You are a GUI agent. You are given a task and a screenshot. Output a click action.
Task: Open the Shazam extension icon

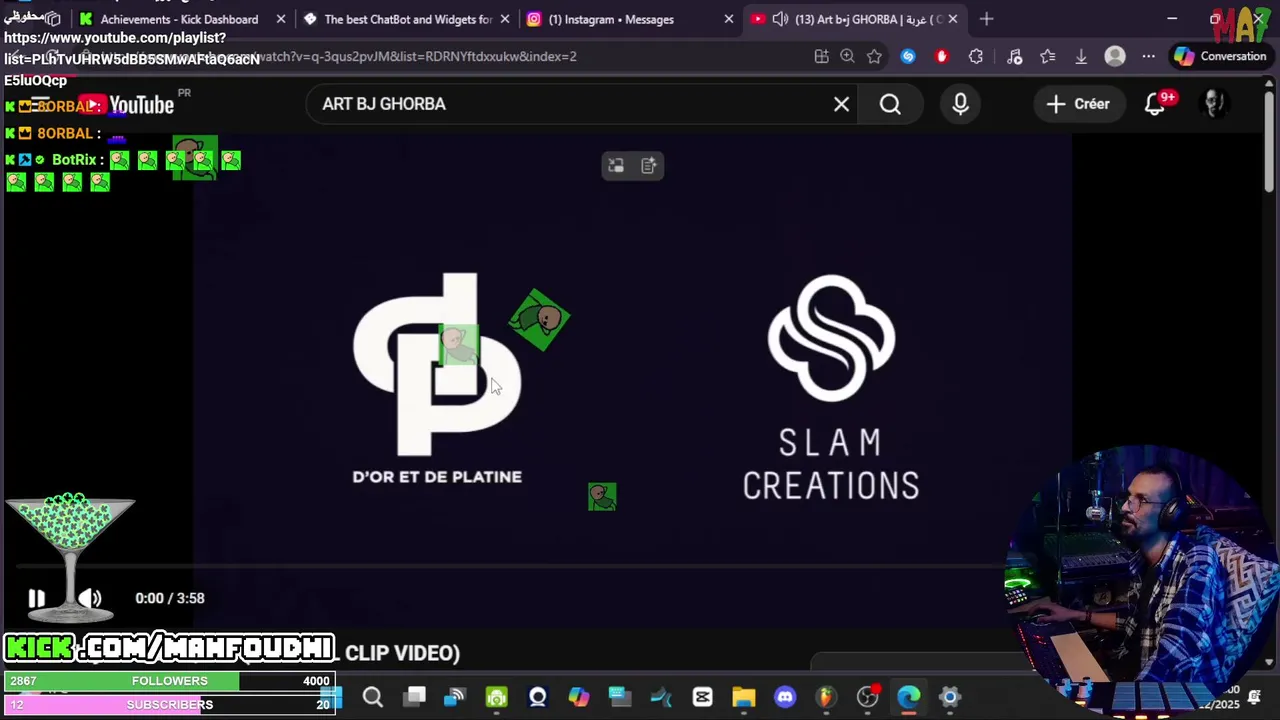[908, 57]
